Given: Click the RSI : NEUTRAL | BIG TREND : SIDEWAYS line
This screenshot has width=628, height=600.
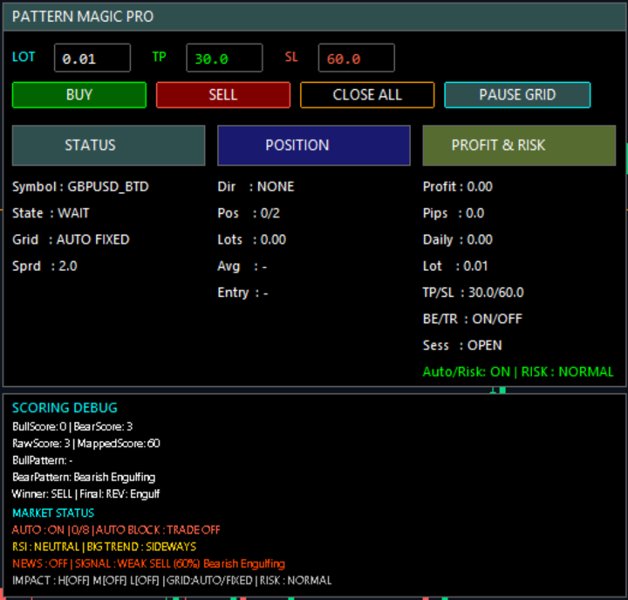Looking at the screenshot, I should (104, 547).
